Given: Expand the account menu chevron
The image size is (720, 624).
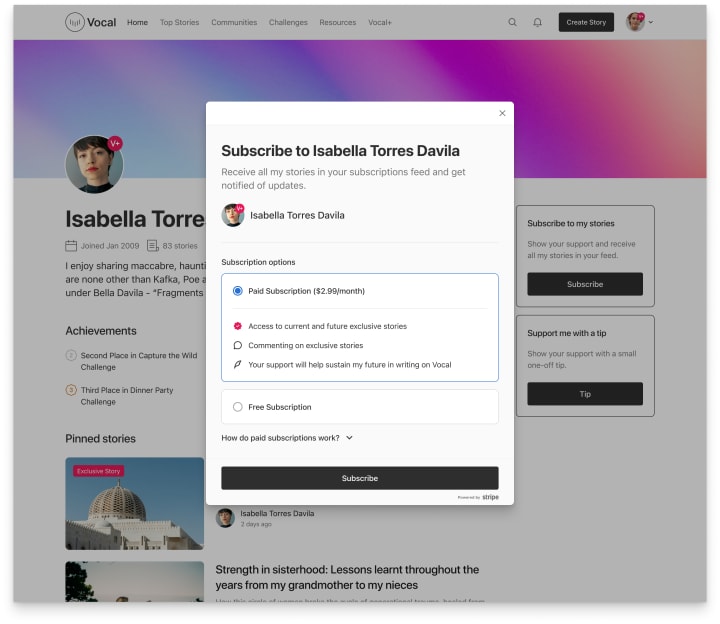Looking at the screenshot, I should pos(651,22).
